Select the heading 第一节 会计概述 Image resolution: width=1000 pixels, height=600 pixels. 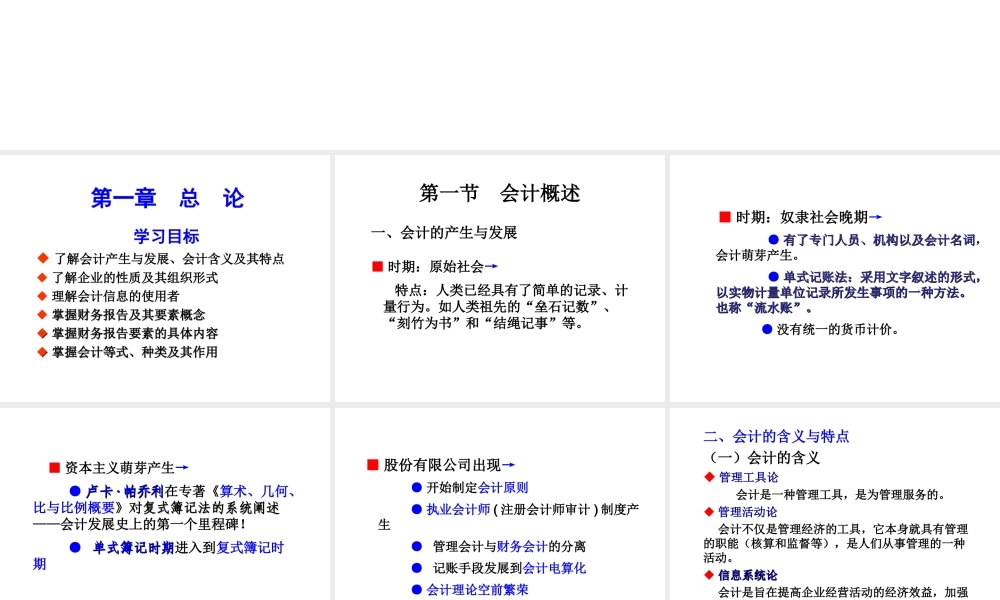(500, 194)
